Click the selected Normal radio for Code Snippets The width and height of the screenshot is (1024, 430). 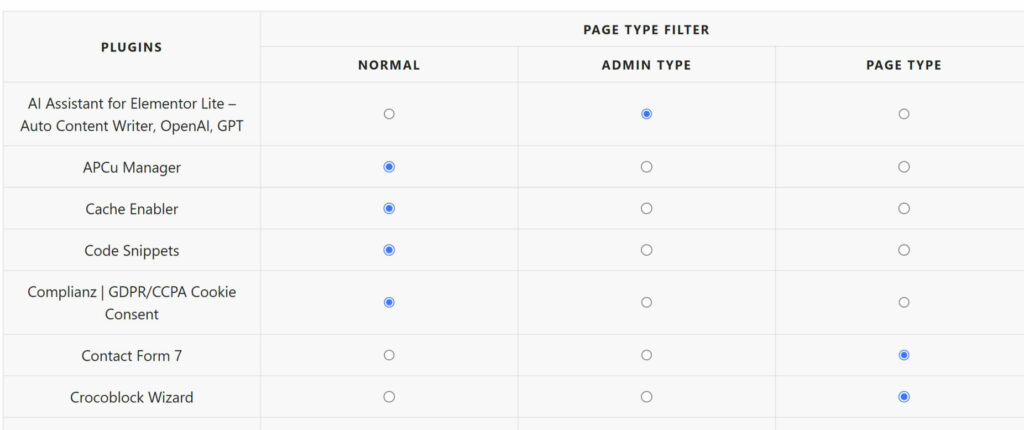tap(389, 250)
